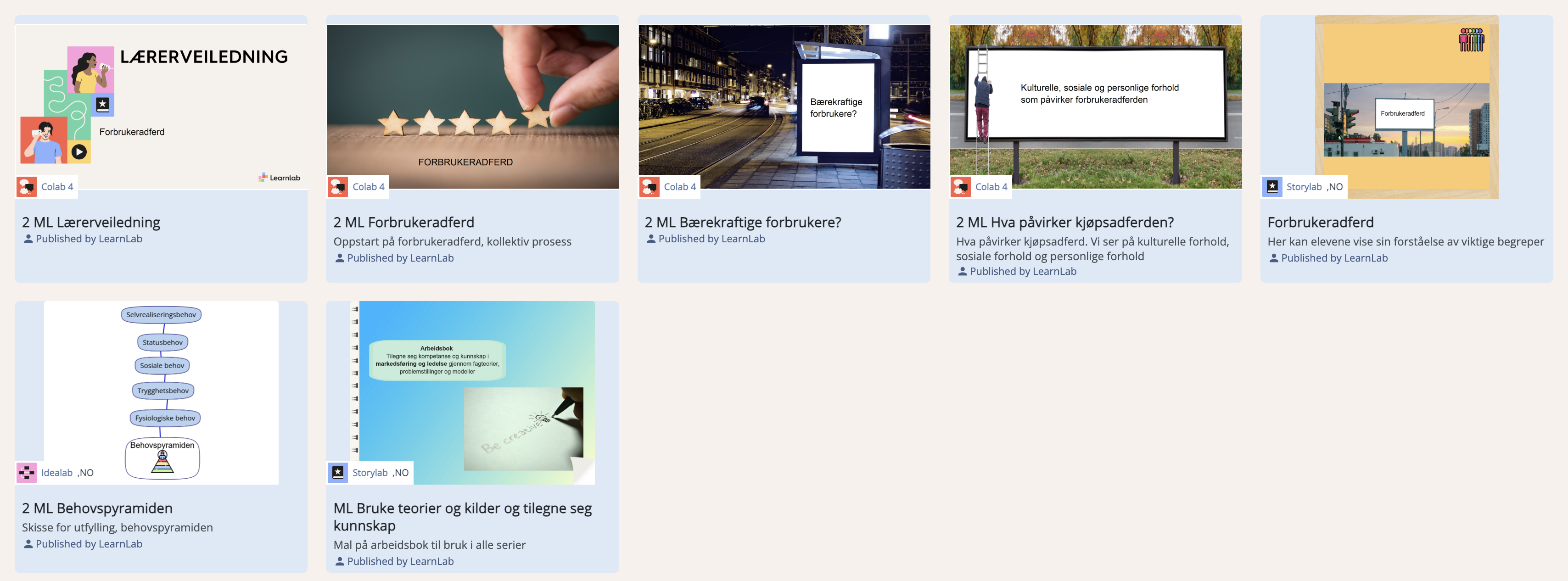Open the 2 ML Lærerveiledning title

[x=91, y=222]
